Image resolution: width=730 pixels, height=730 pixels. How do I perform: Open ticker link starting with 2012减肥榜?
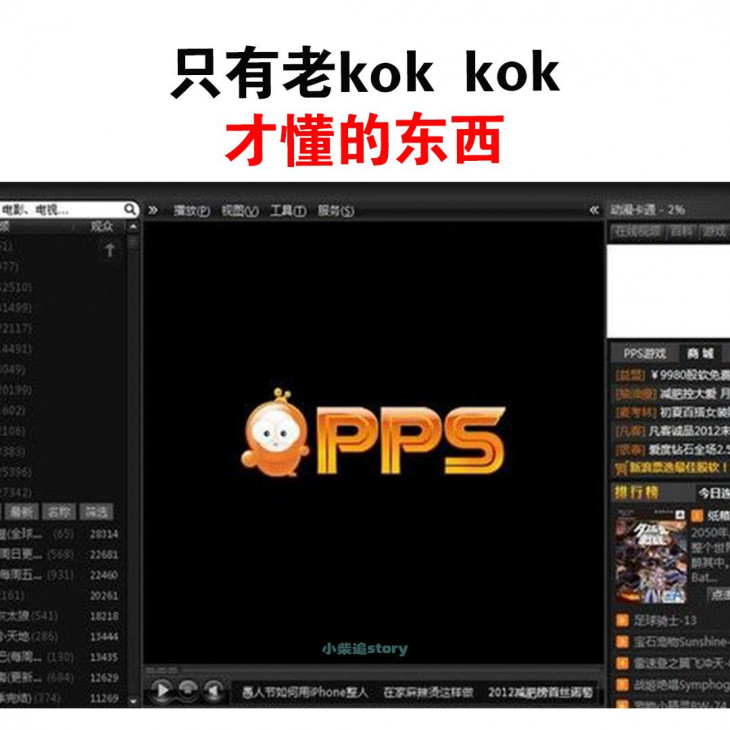pos(541,692)
